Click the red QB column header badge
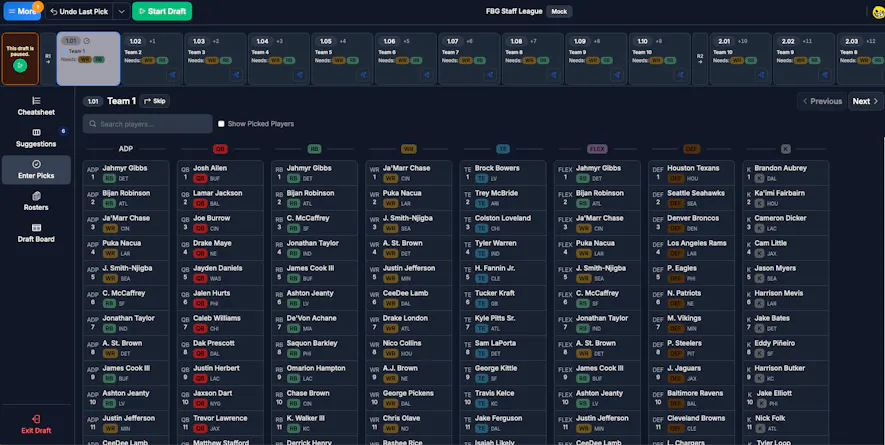This screenshot has height=445, width=885. pyautogui.click(x=220, y=149)
